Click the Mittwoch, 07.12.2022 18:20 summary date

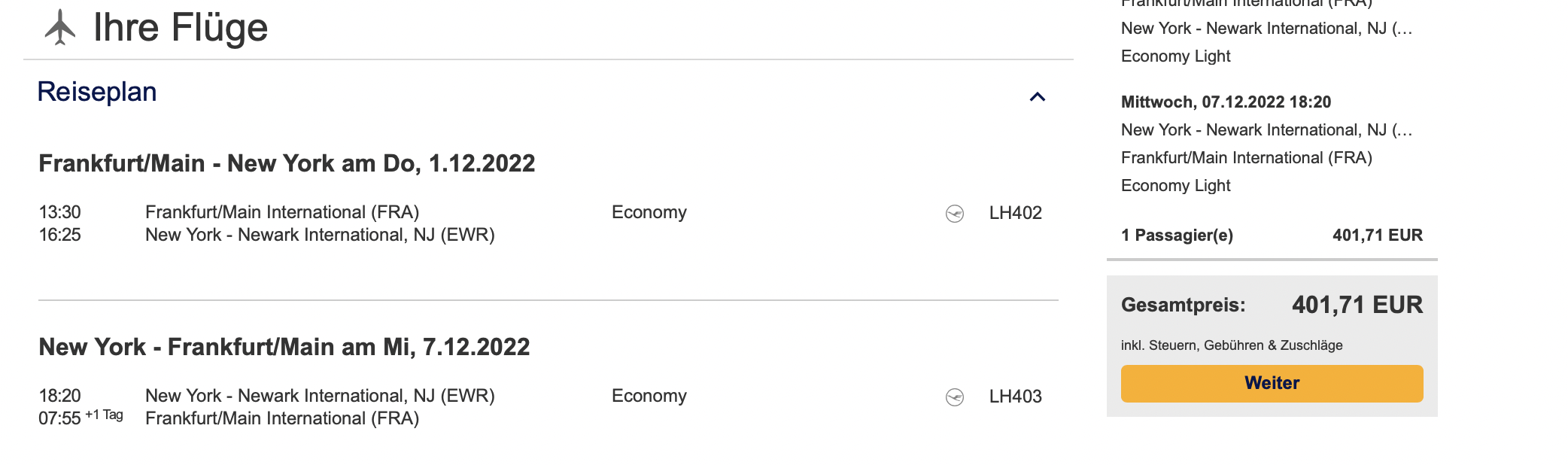pyautogui.click(x=1226, y=102)
